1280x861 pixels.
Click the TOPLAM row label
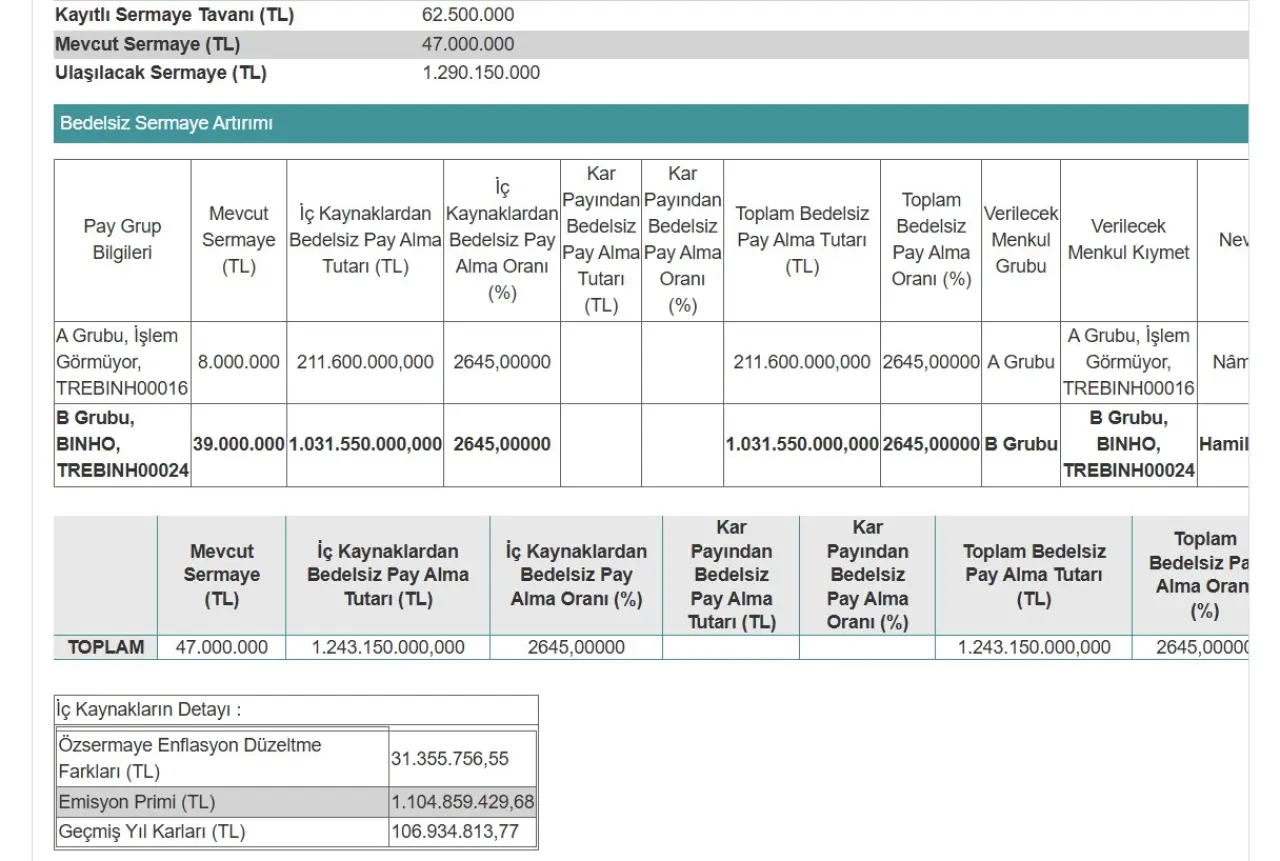(106, 647)
